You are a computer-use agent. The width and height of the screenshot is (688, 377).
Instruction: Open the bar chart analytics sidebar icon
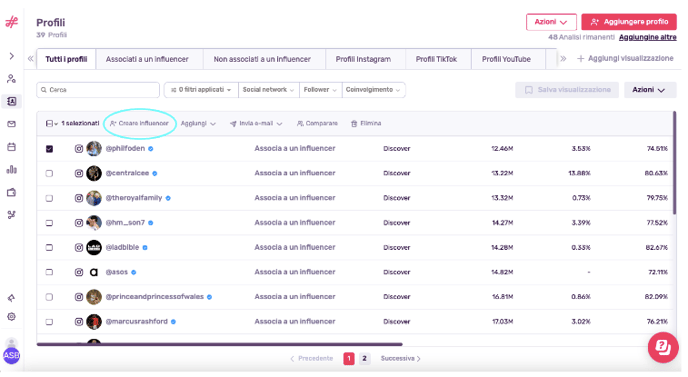point(12,169)
